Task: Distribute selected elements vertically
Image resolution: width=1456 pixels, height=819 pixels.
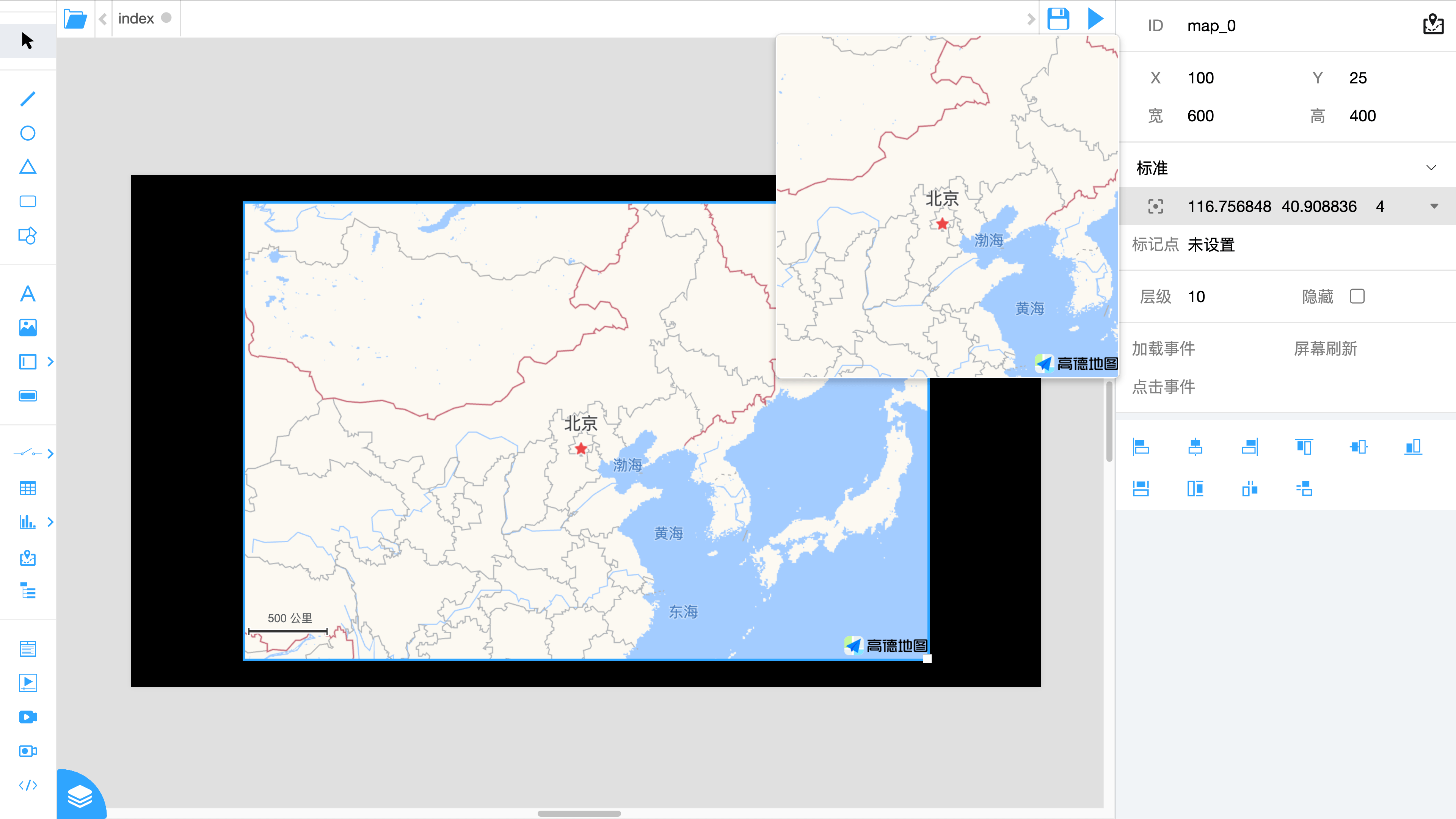Action: click(x=1304, y=488)
